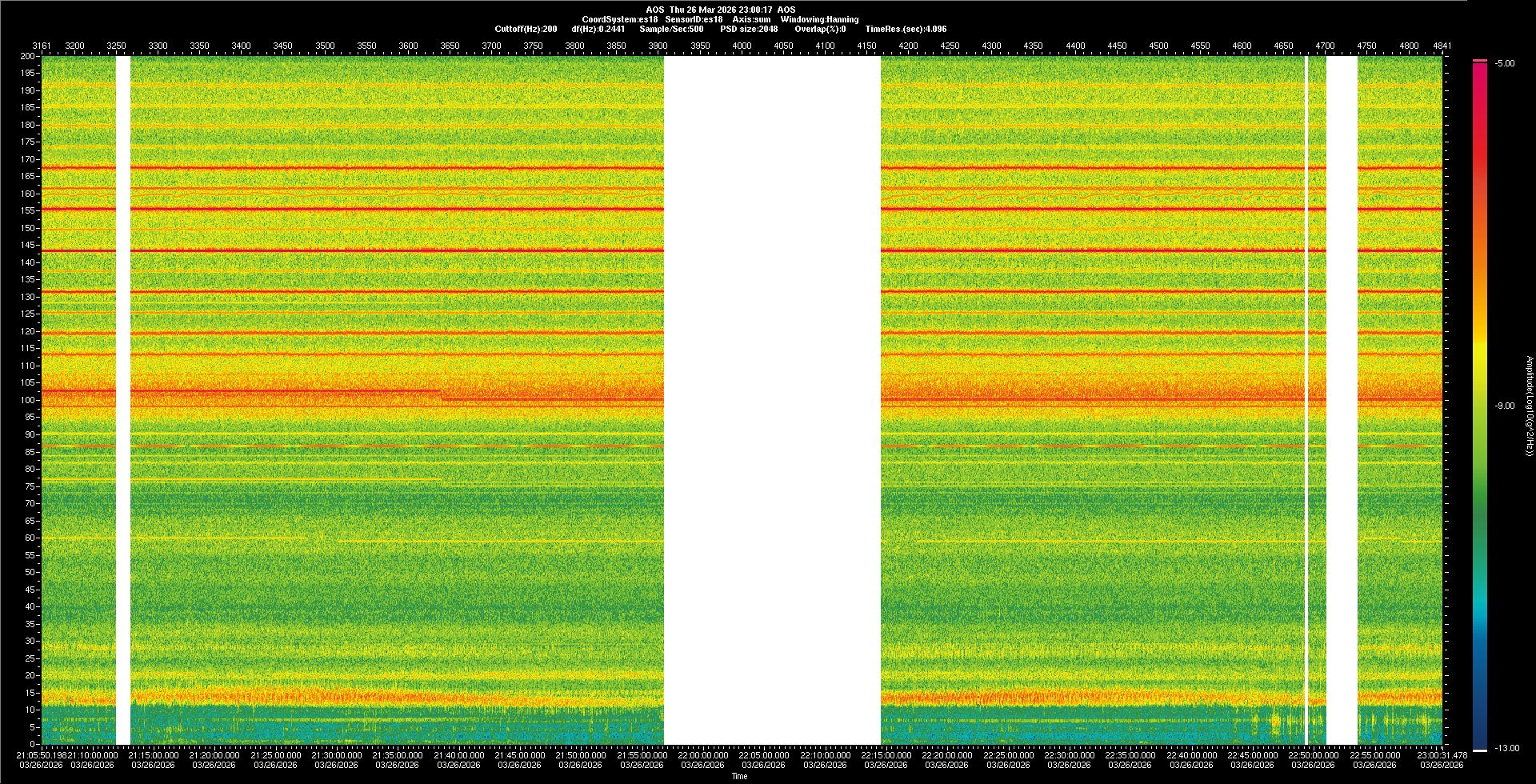Click the TimeRes.(sec):4.096 header value

[x=906, y=29]
